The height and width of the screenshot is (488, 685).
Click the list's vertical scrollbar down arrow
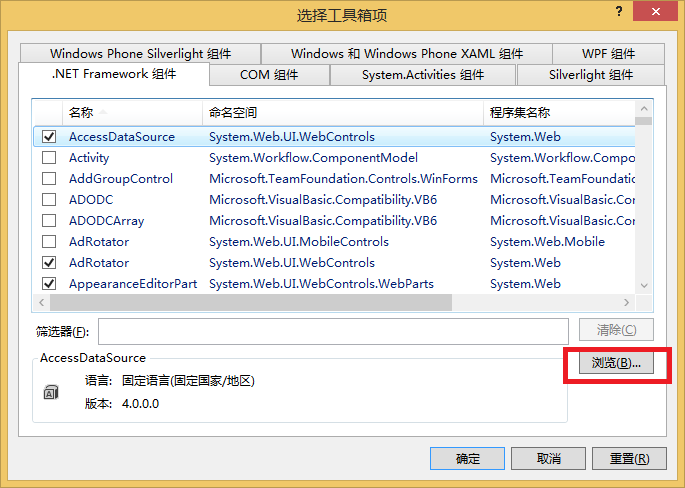click(x=643, y=285)
